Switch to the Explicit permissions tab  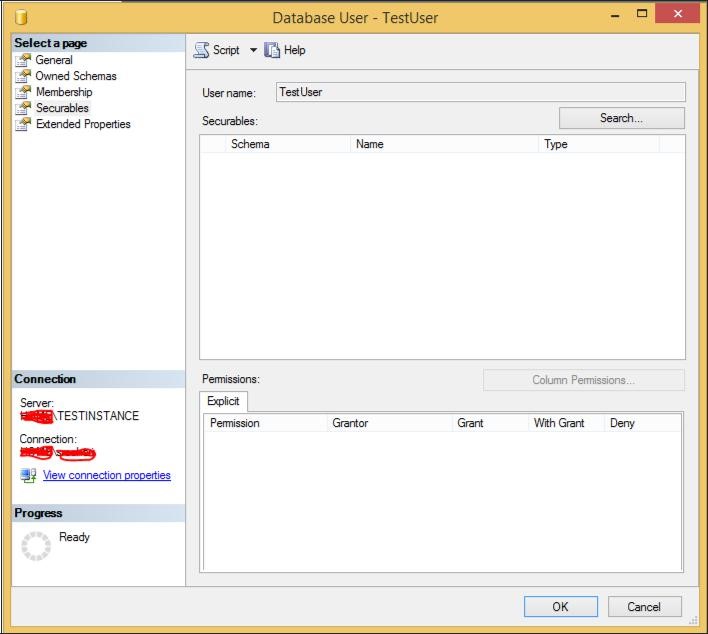pos(223,401)
